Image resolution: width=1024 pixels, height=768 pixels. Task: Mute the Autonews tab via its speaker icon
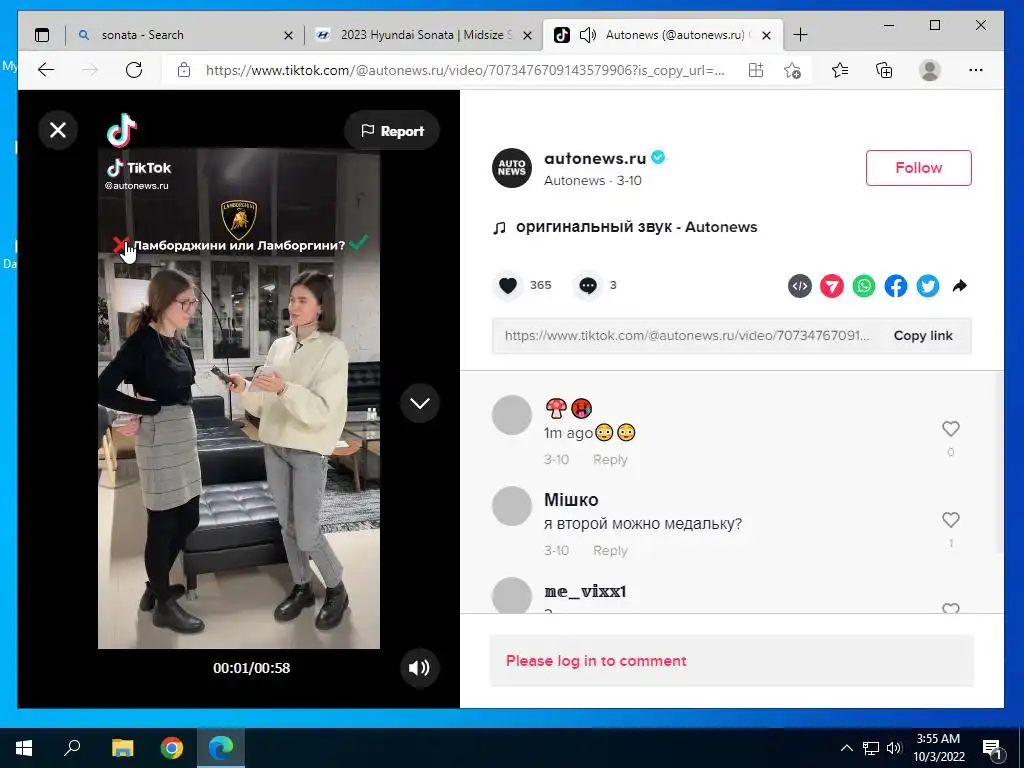(588, 35)
